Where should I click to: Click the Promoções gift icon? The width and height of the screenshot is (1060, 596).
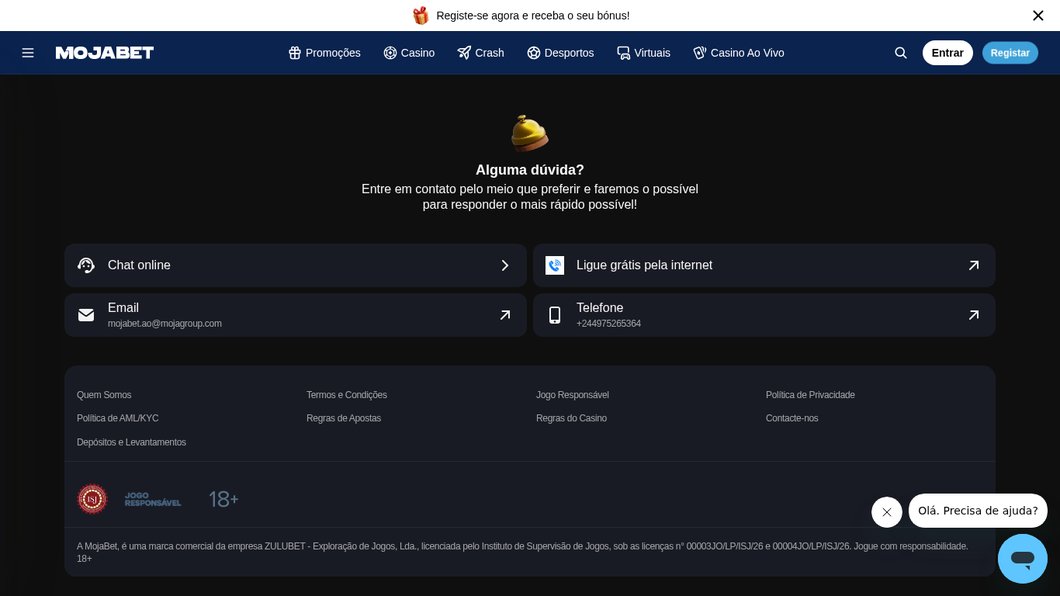[294, 53]
